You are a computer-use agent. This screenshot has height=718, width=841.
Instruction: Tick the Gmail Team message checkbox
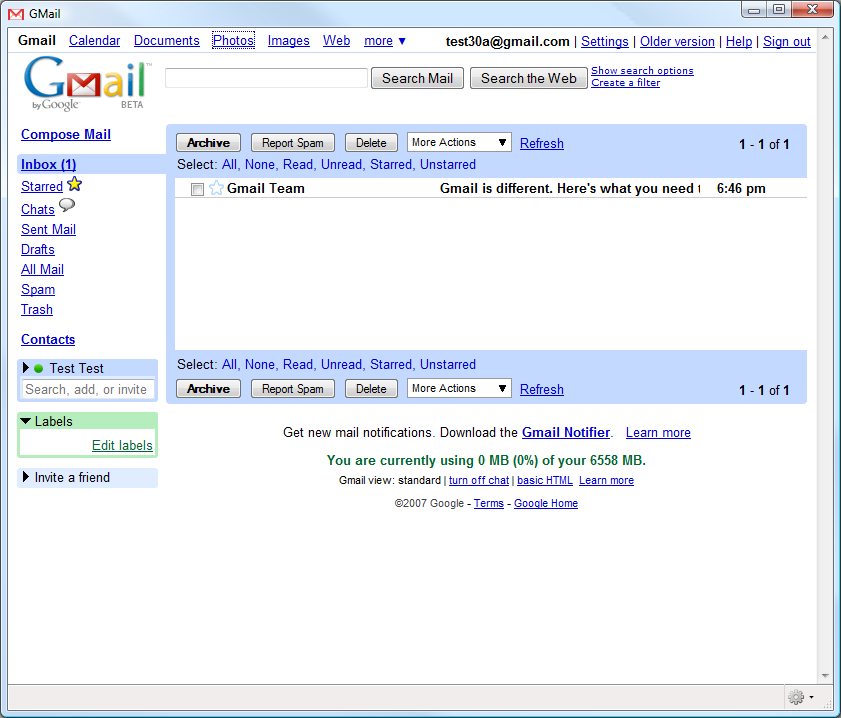(x=197, y=189)
